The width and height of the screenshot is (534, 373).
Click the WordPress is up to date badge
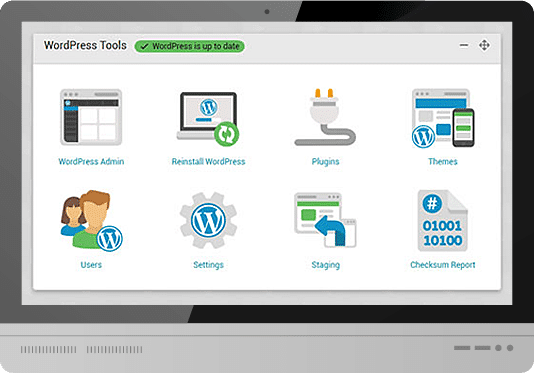tap(189, 46)
